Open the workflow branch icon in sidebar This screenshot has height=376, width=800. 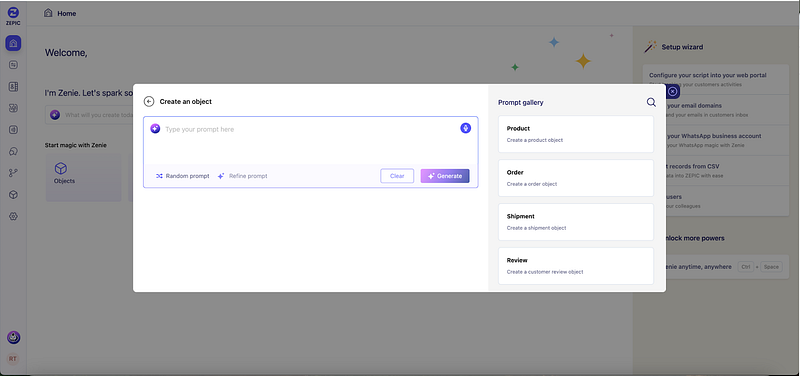tap(13, 173)
